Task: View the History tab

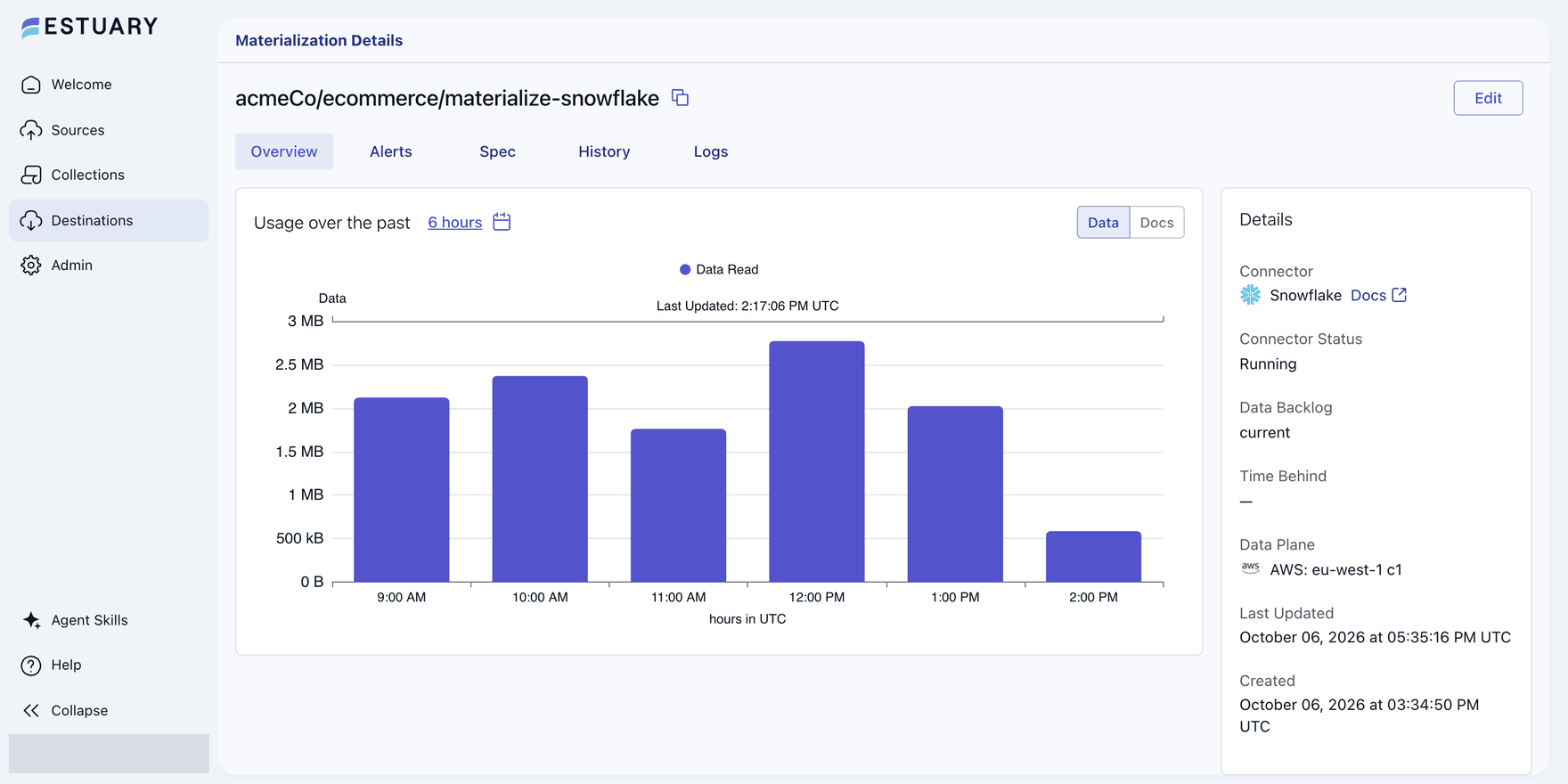Action: 604,151
